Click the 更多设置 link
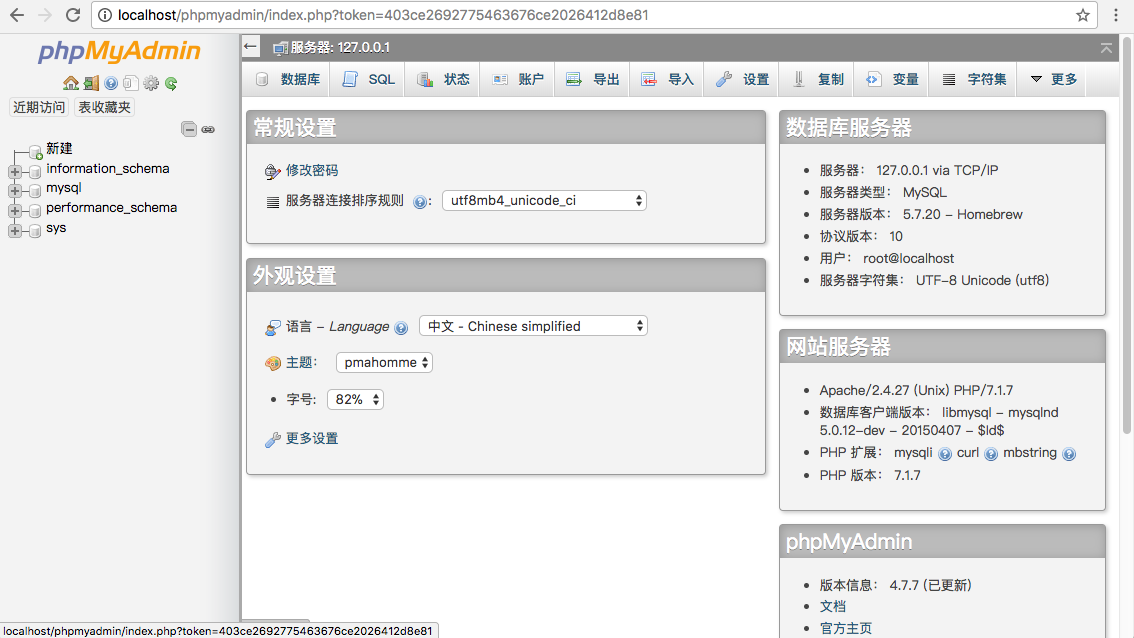 tap(312, 438)
